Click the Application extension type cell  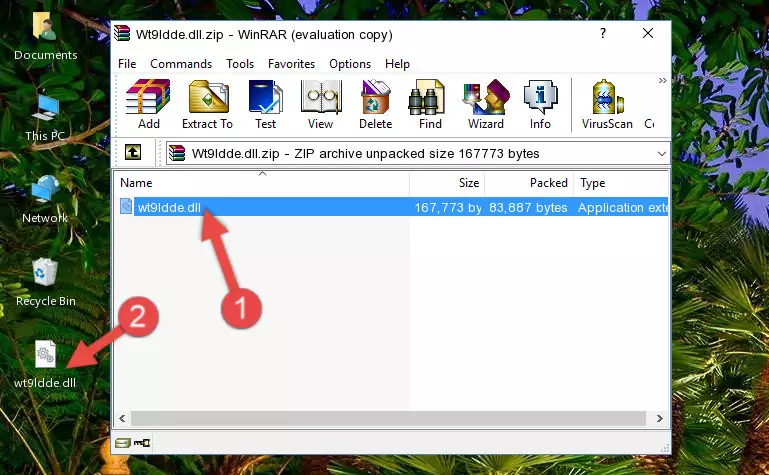point(622,207)
